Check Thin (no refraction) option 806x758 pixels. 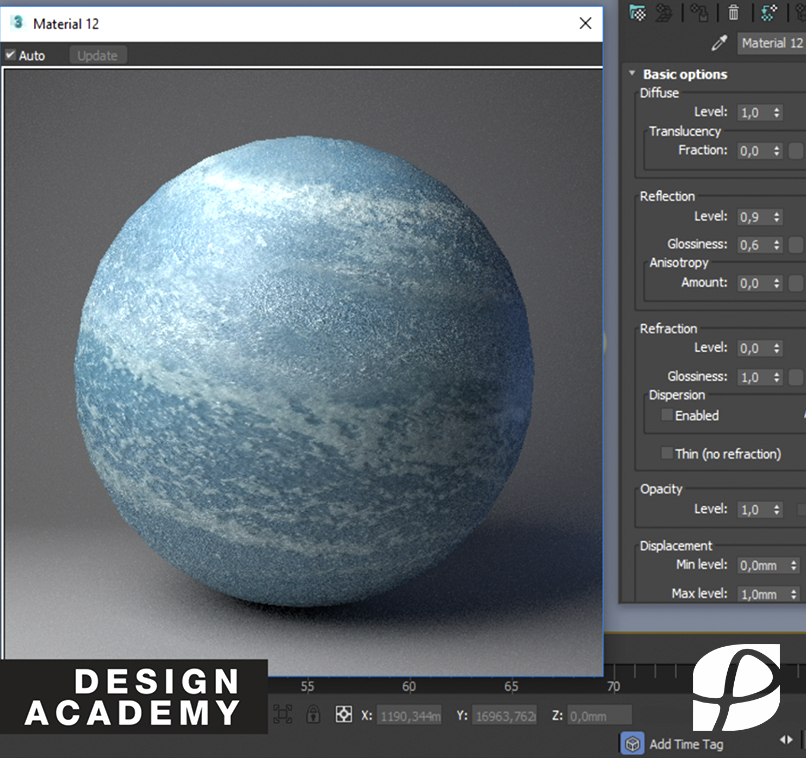click(667, 454)
